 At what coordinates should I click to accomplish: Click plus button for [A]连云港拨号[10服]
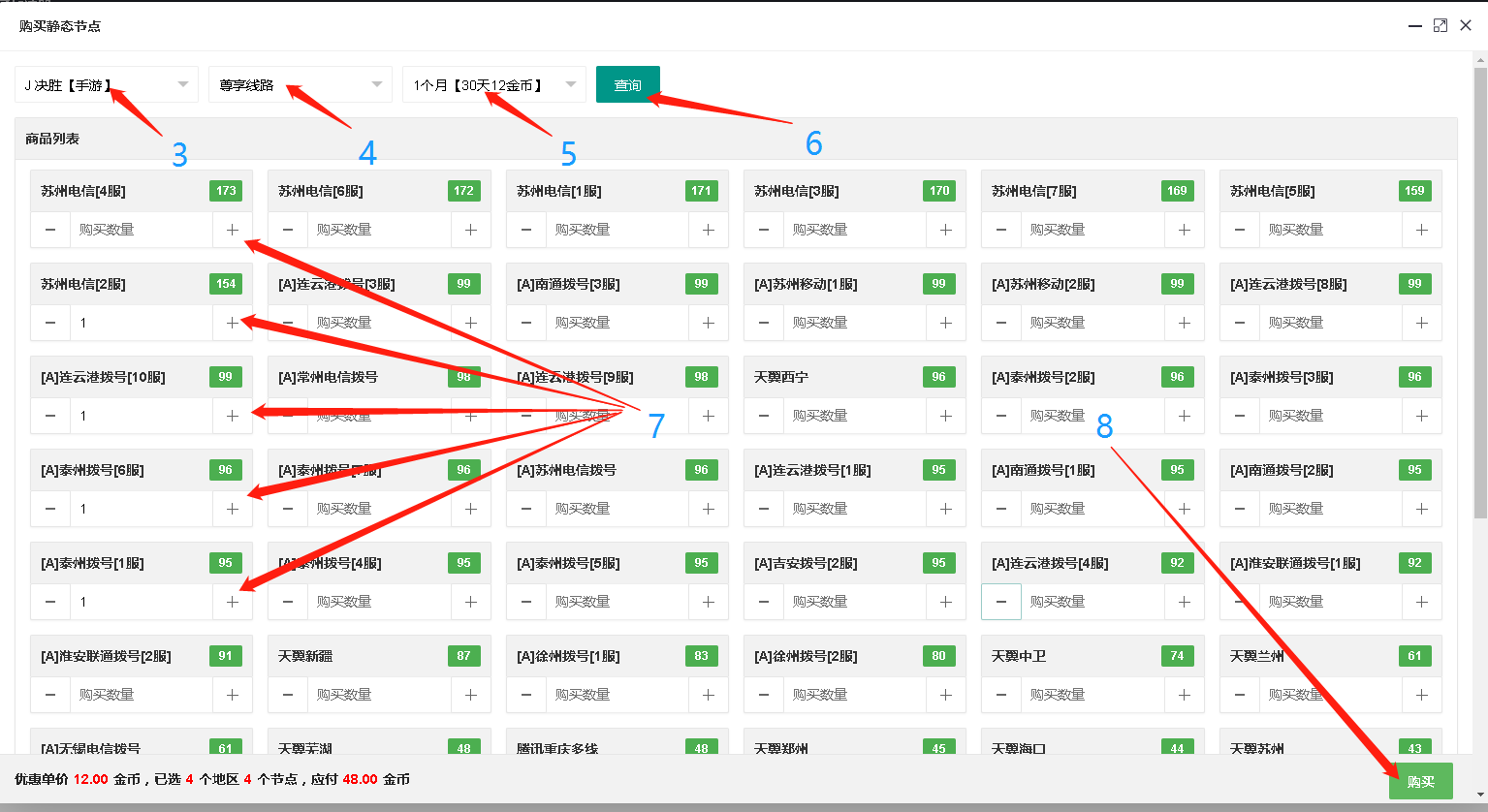coord(232,416)
